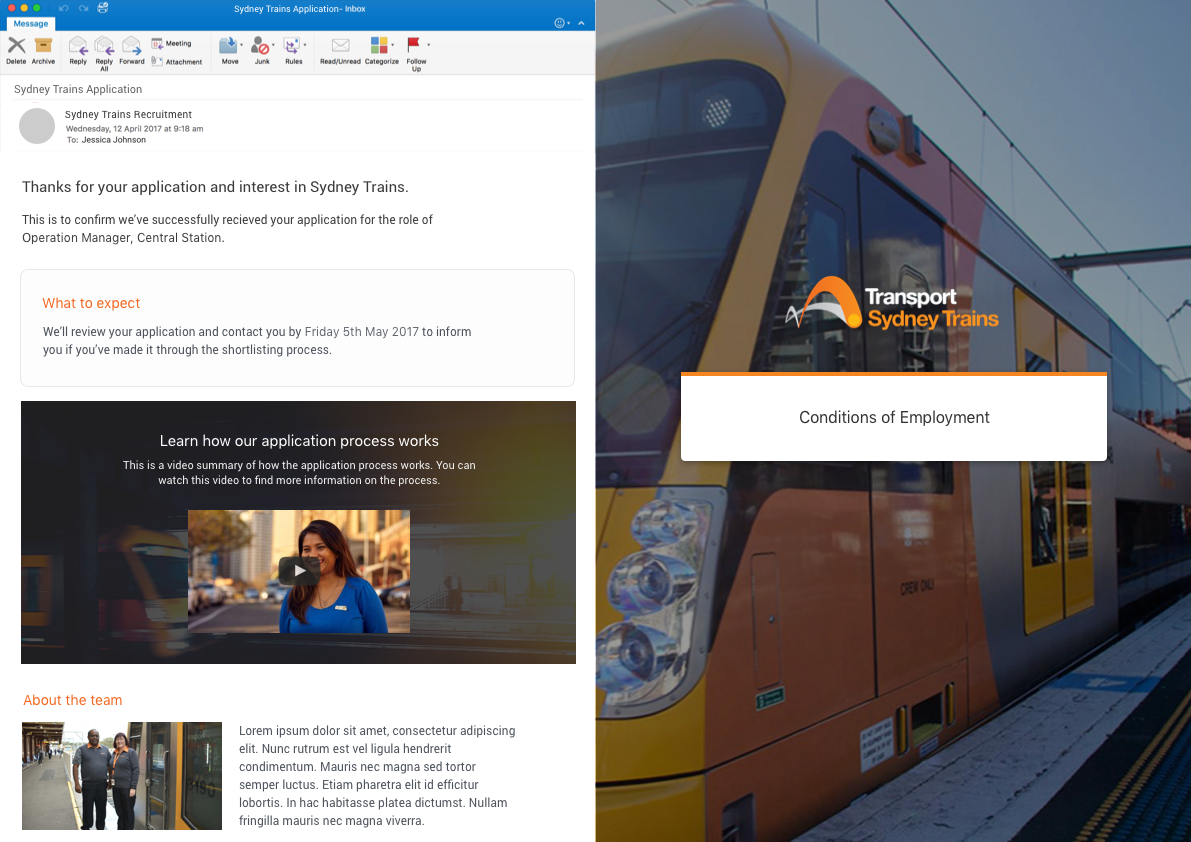Expand the Follow Up dropdown arrow
Screen dimensions: 1191x842
[x=428, y=46]
